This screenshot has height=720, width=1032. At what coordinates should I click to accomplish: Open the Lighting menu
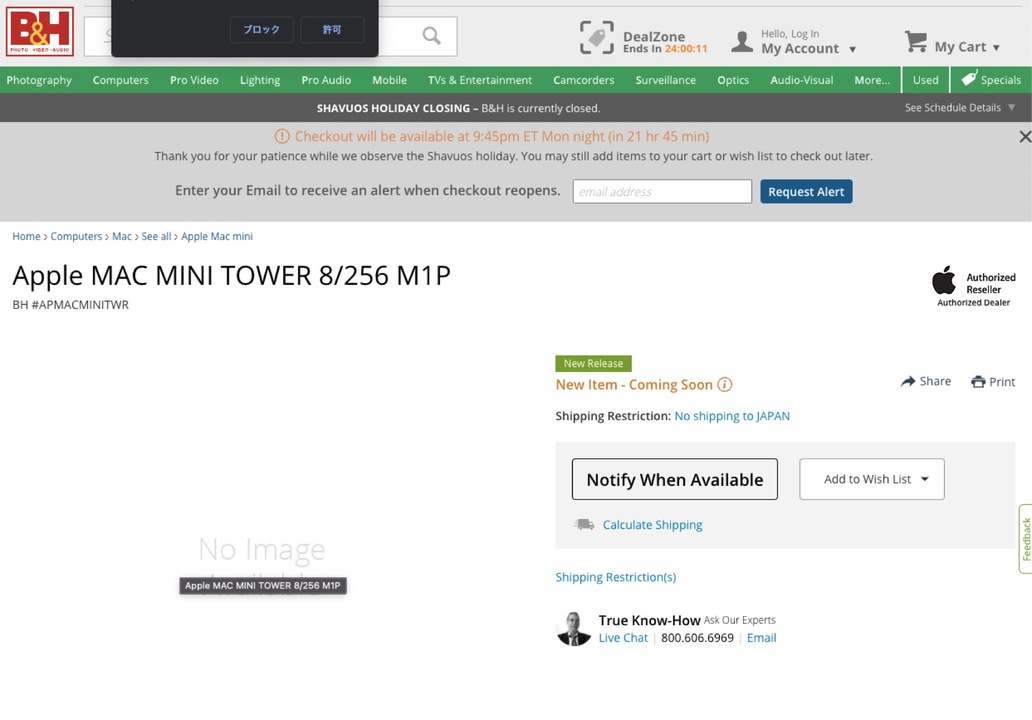[260, 80]
